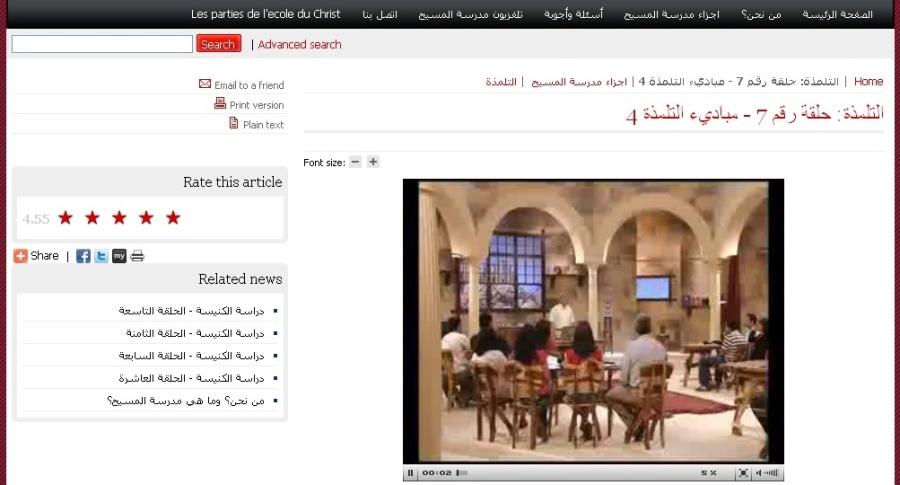Viewport: 900px width, 485px height.
Task: Toggle fullscreen on the video player
Action: tap(743, 473)
